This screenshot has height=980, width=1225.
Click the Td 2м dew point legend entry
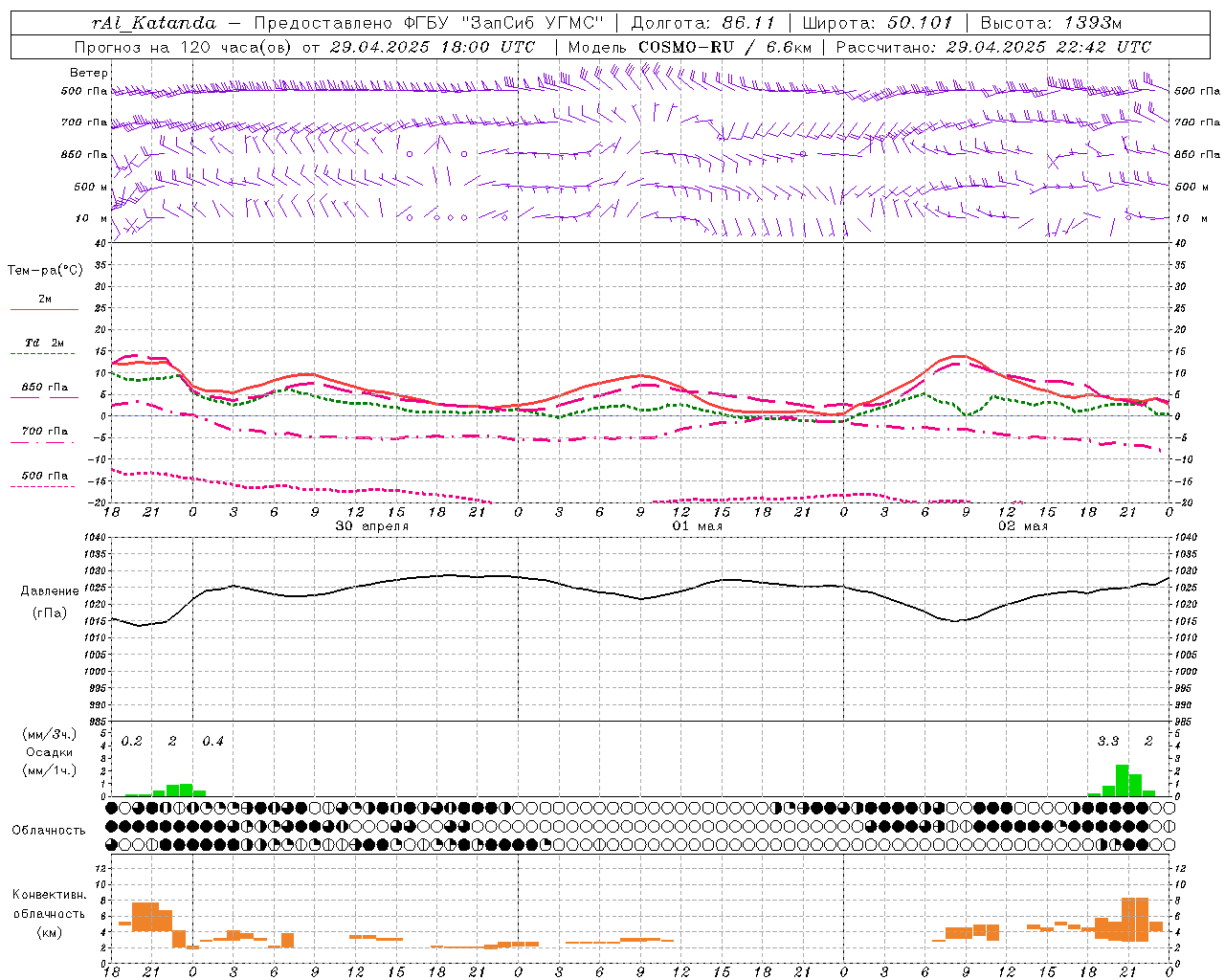[45, 343]
